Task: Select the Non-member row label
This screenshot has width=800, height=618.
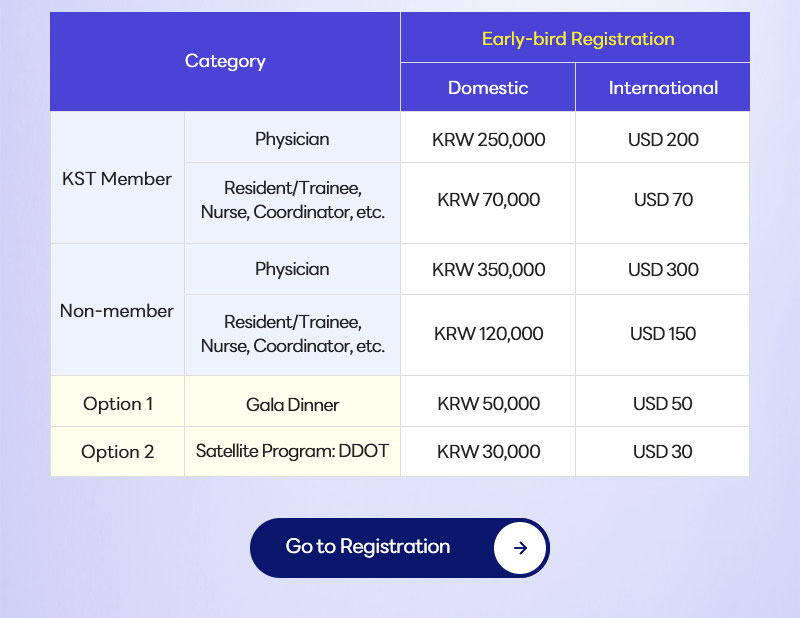Action: [117, 311]
